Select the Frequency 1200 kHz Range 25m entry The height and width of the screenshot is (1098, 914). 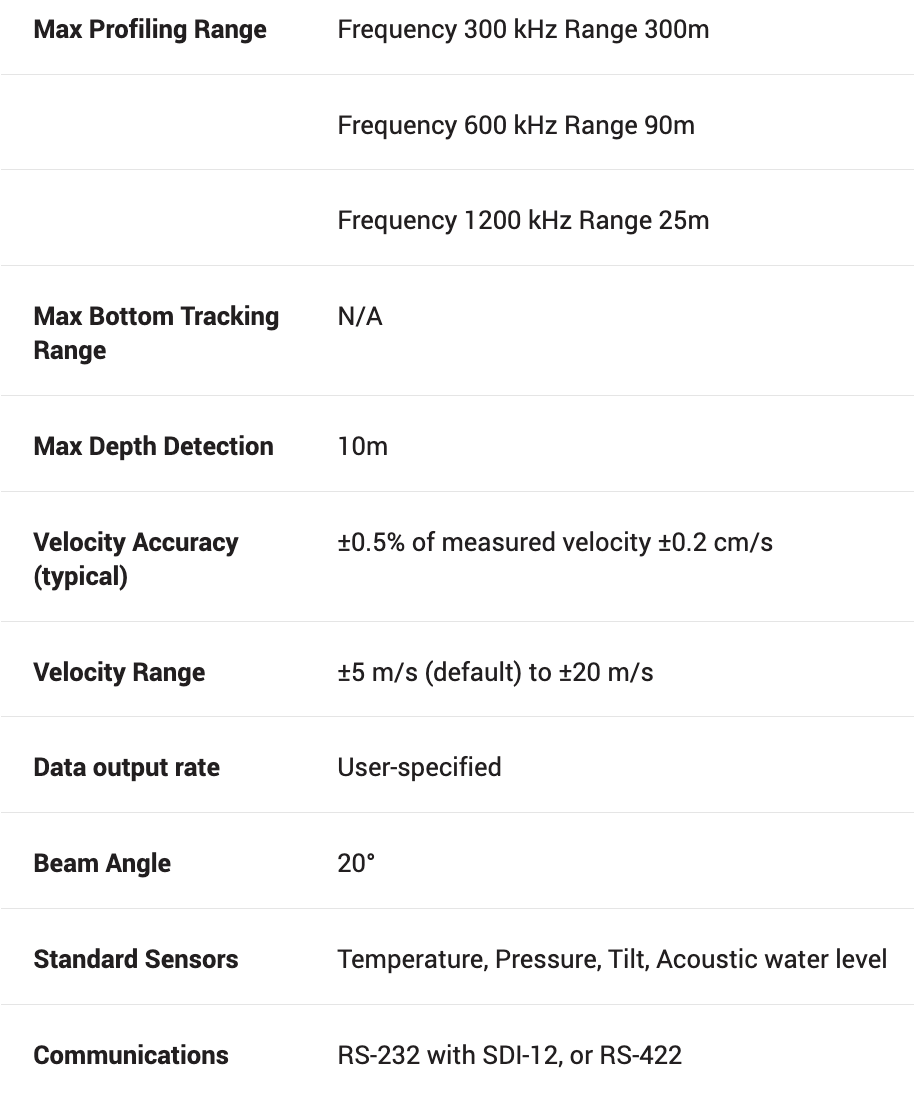coord(523,220)
